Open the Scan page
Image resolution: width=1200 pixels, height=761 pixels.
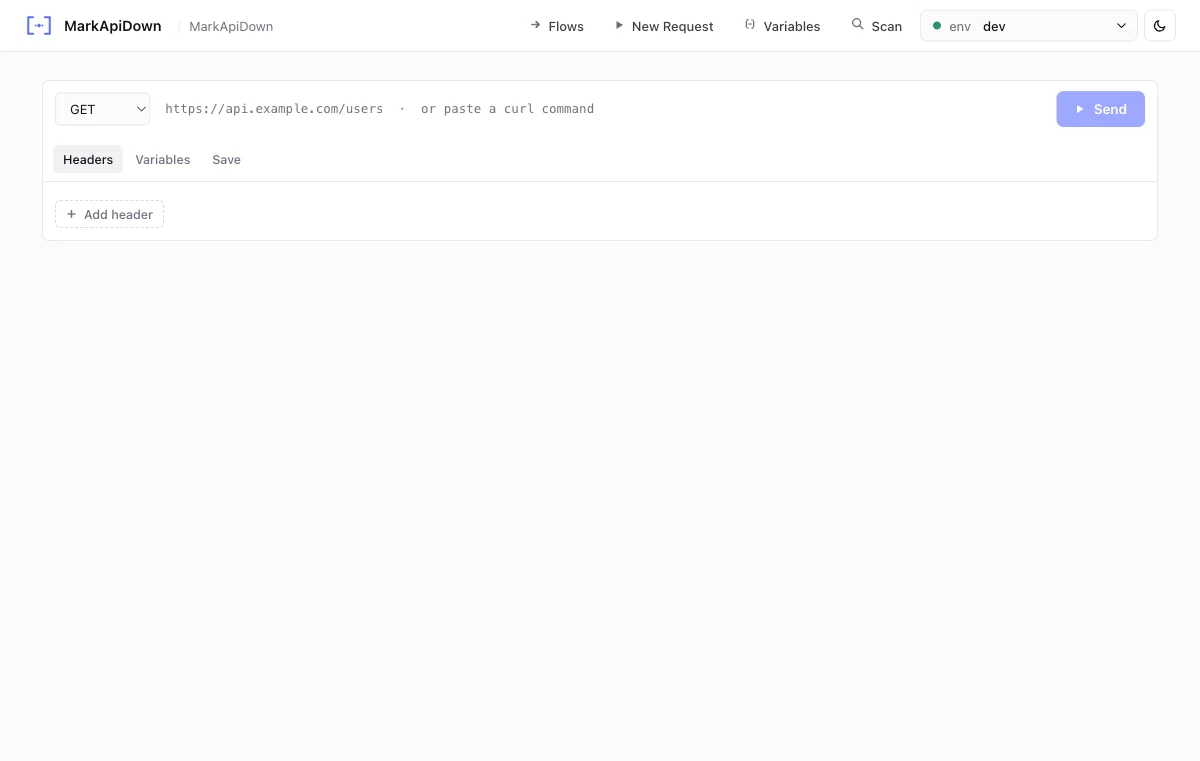[x=877, y=26]
